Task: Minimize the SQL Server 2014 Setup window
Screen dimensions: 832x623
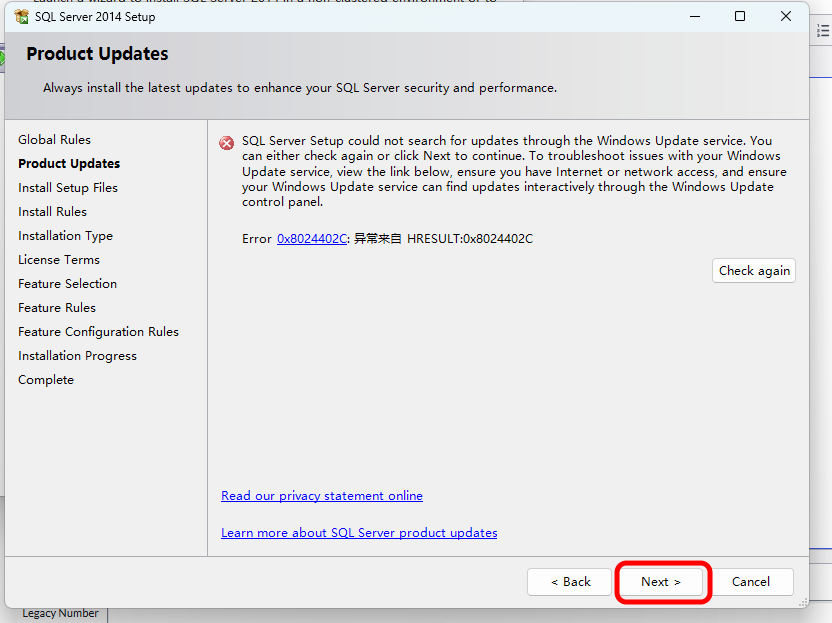Action: (695, 16)
